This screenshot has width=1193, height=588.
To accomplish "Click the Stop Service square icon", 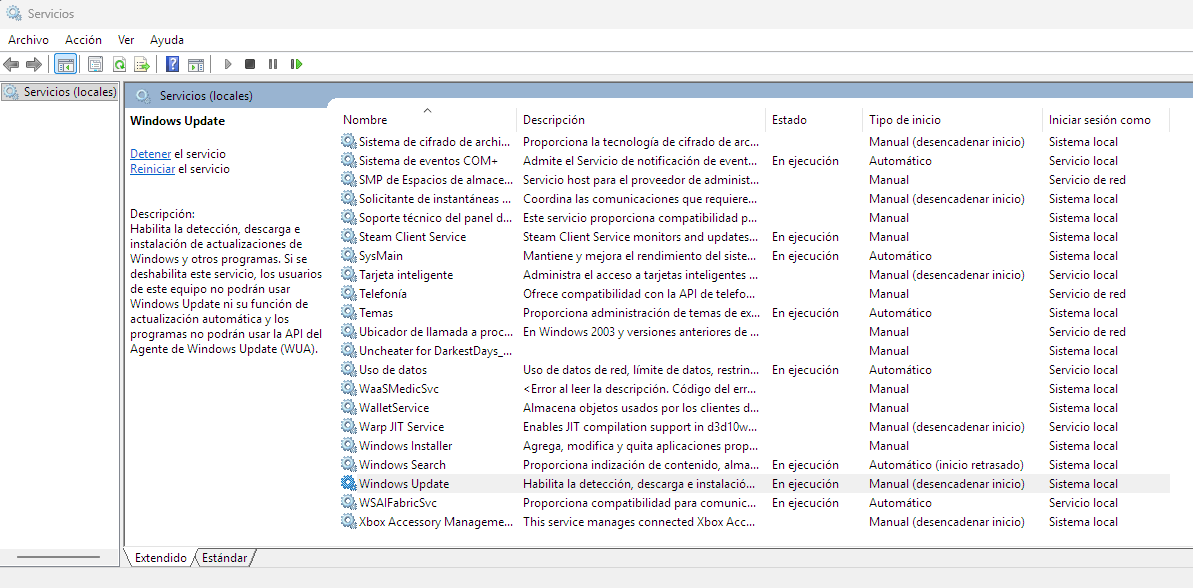I will click(250, 64).
